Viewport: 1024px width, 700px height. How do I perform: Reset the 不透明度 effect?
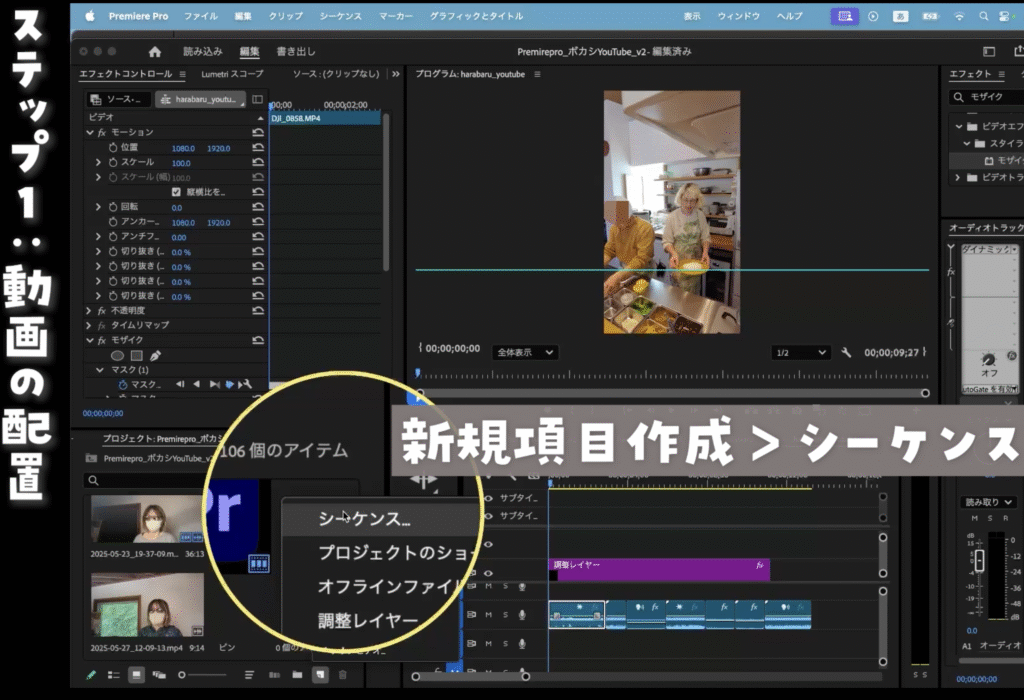258,310
